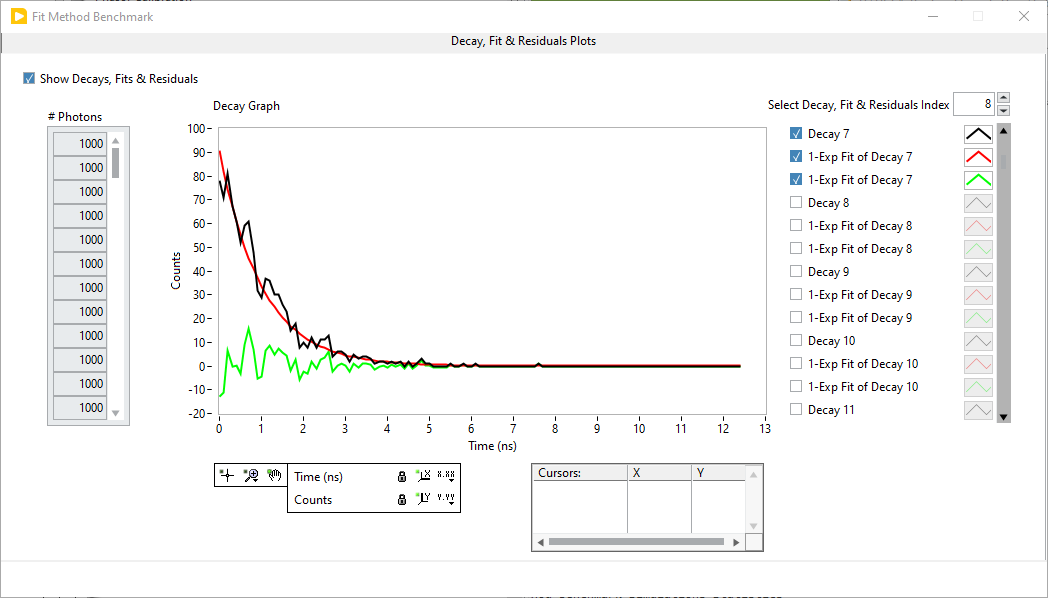Open the Decay 8 plot style icon

click(x=978, y=203)
